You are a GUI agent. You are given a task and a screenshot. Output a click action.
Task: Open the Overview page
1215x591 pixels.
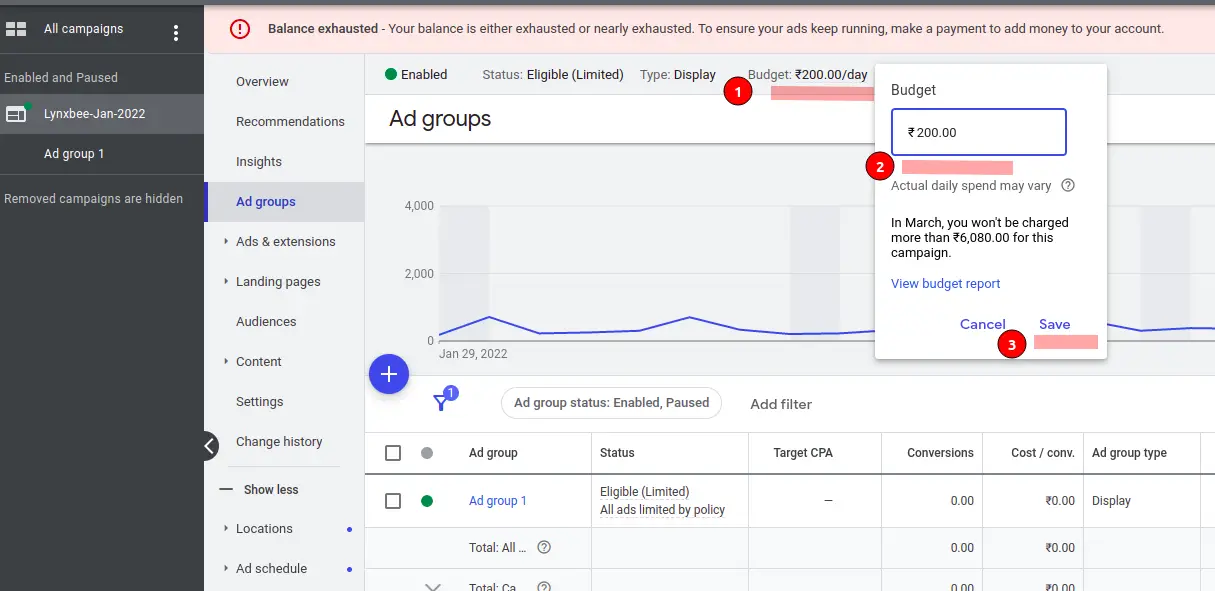click(262, 82)
